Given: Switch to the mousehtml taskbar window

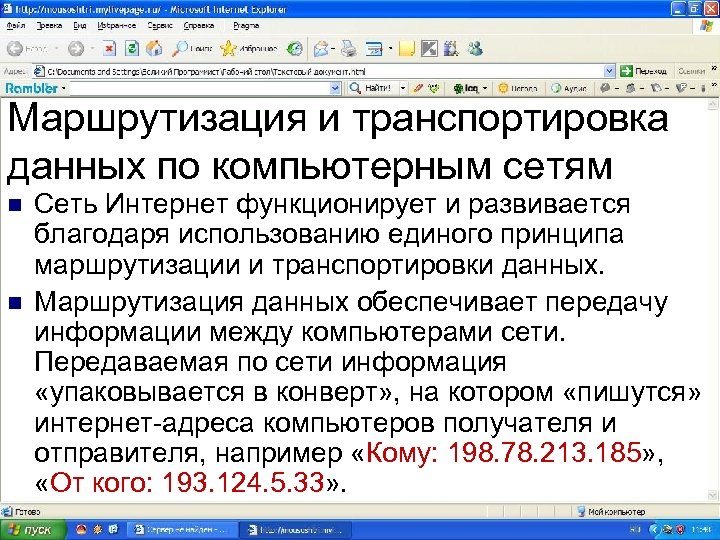Looking at the screenshot, I should click(x=296, y=530).
